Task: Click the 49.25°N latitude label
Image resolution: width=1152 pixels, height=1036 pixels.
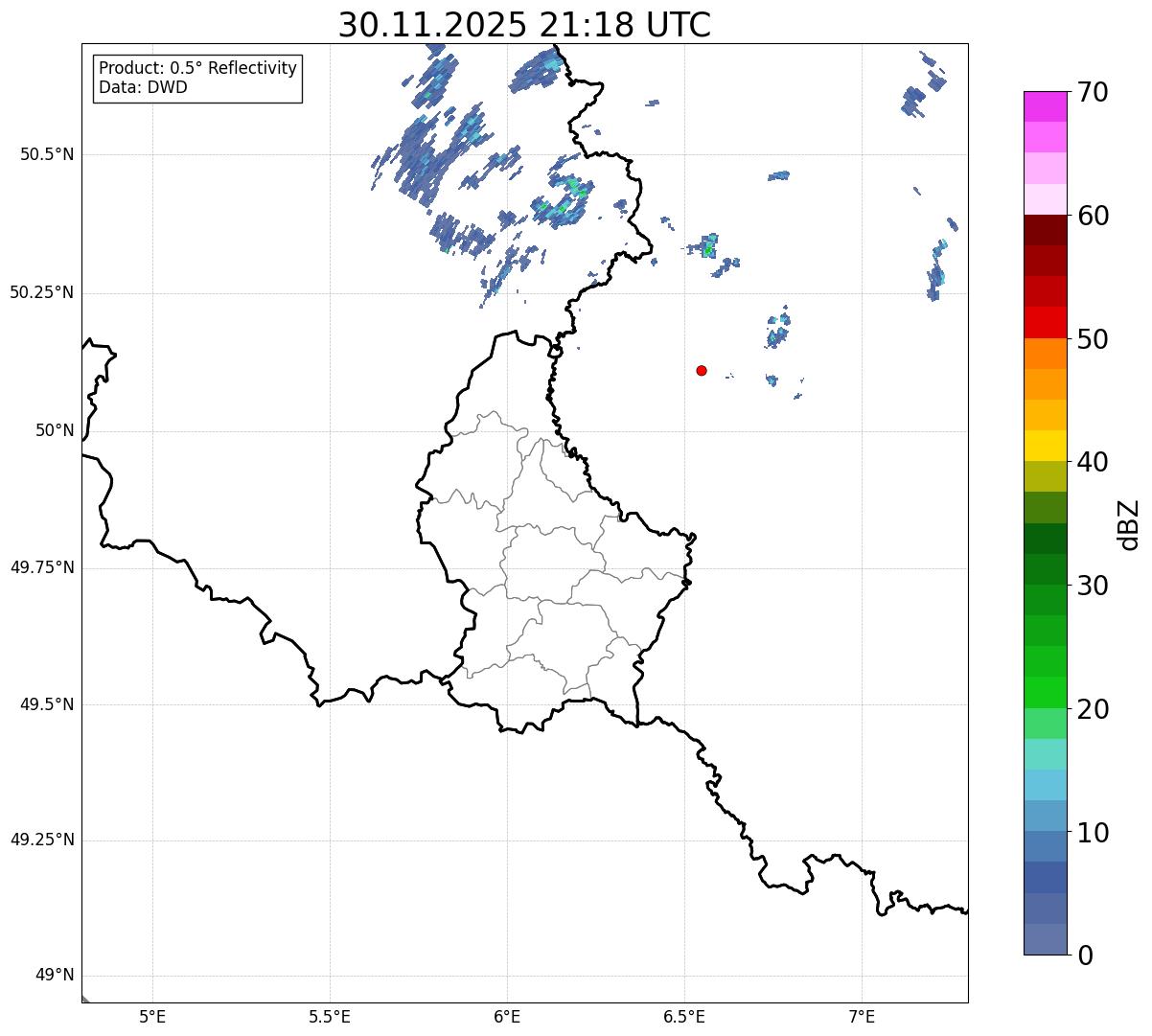Action: coord(42,840)
